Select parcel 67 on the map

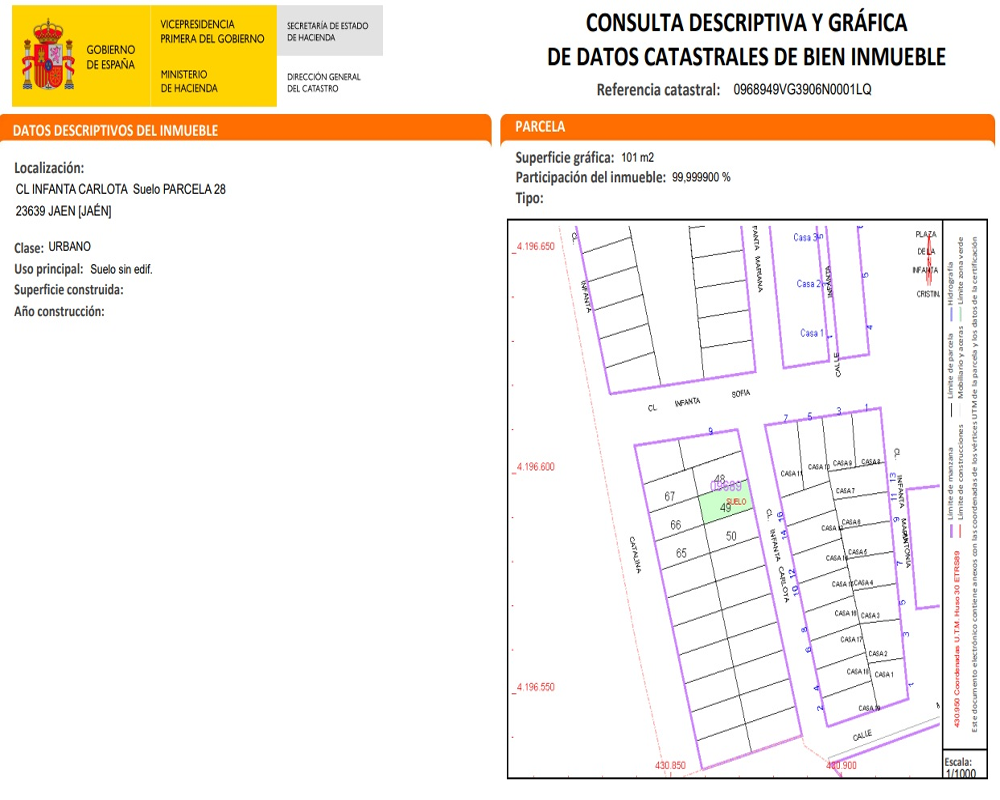pos(670,497)
